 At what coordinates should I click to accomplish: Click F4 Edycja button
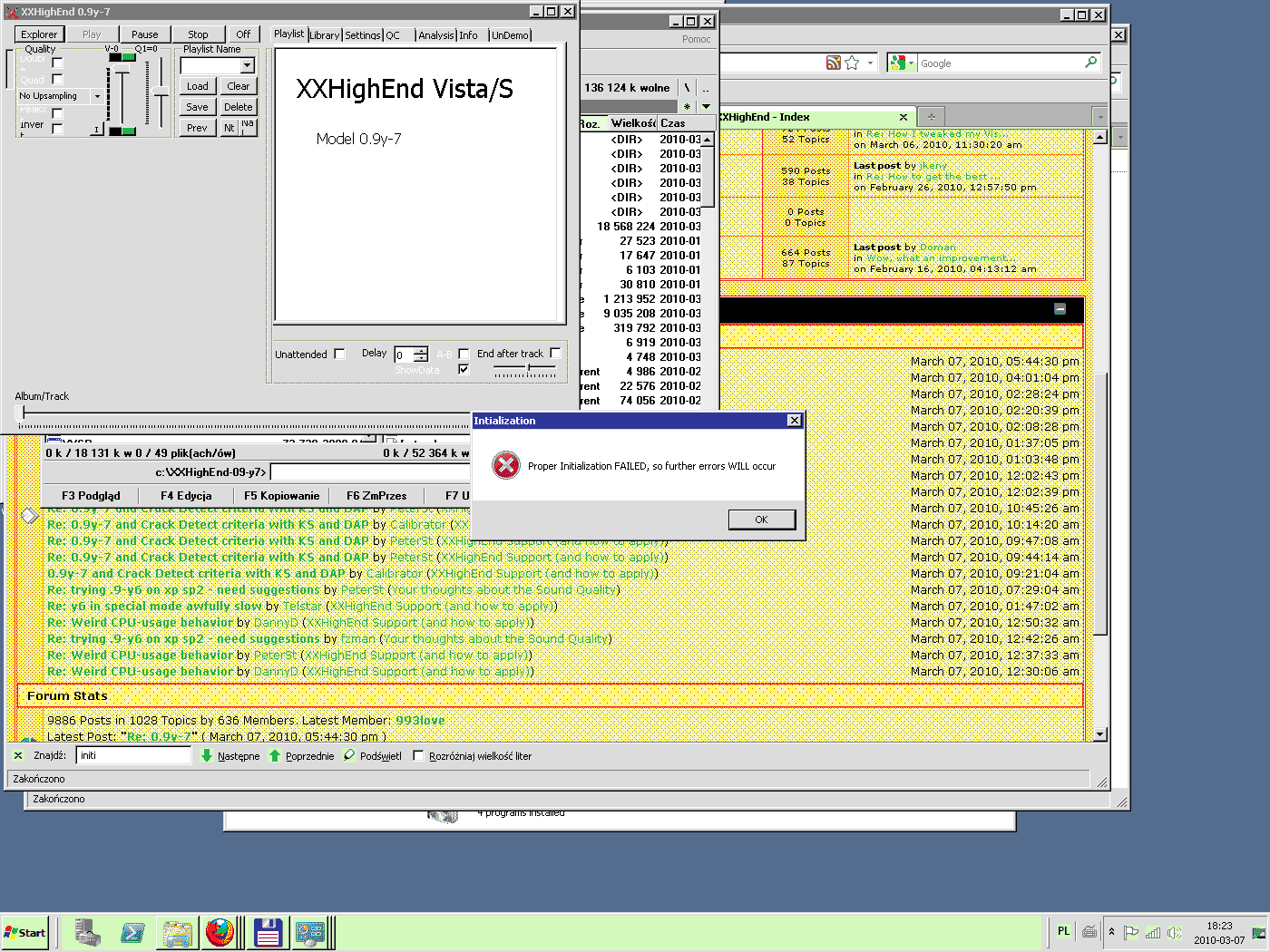pos(186,496)
